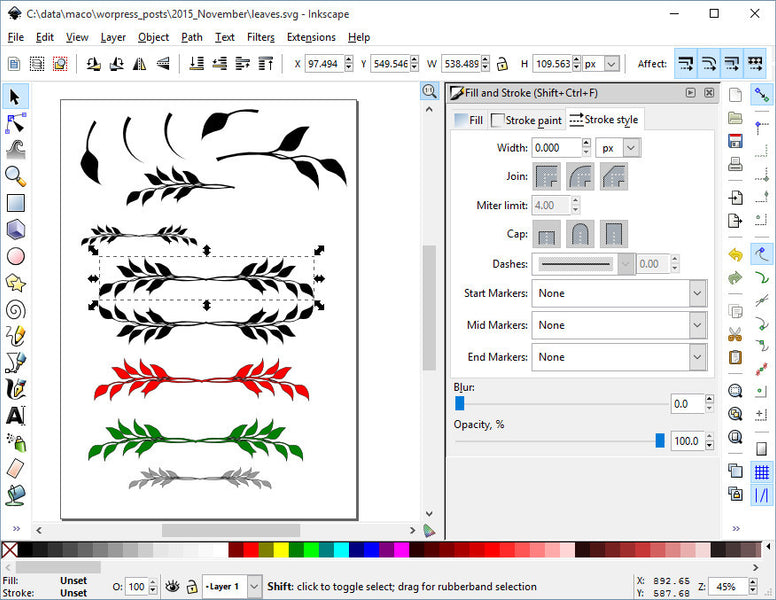Activate the Node edit tool

pyautogui.click(x=15, y=123)
